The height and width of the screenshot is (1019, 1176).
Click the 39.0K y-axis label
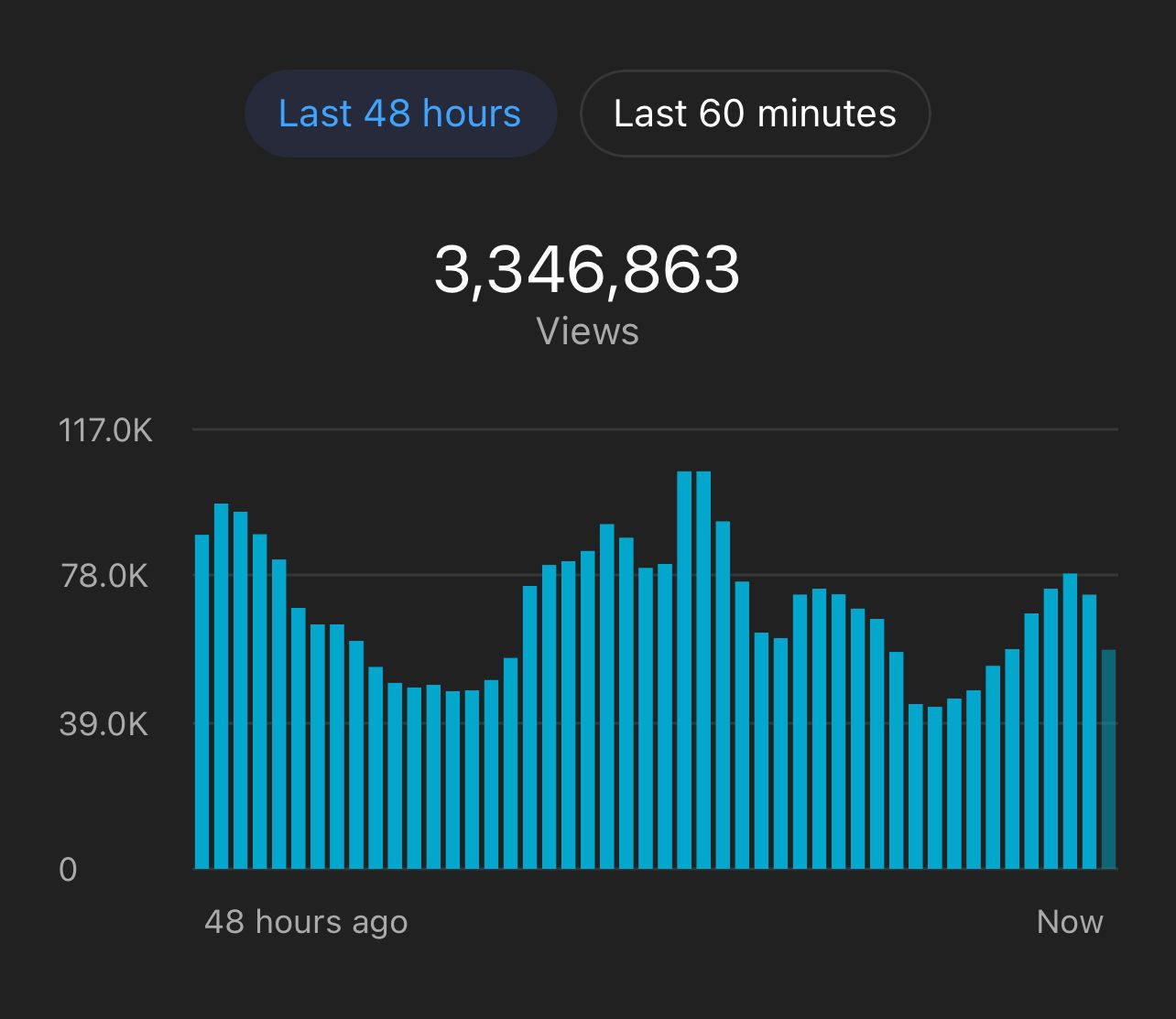tap(103, 723)
